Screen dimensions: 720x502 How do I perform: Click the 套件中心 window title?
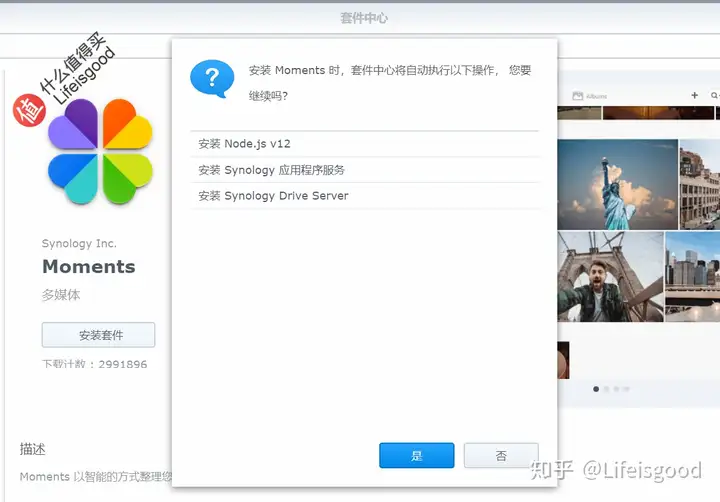tap(364, 18)
